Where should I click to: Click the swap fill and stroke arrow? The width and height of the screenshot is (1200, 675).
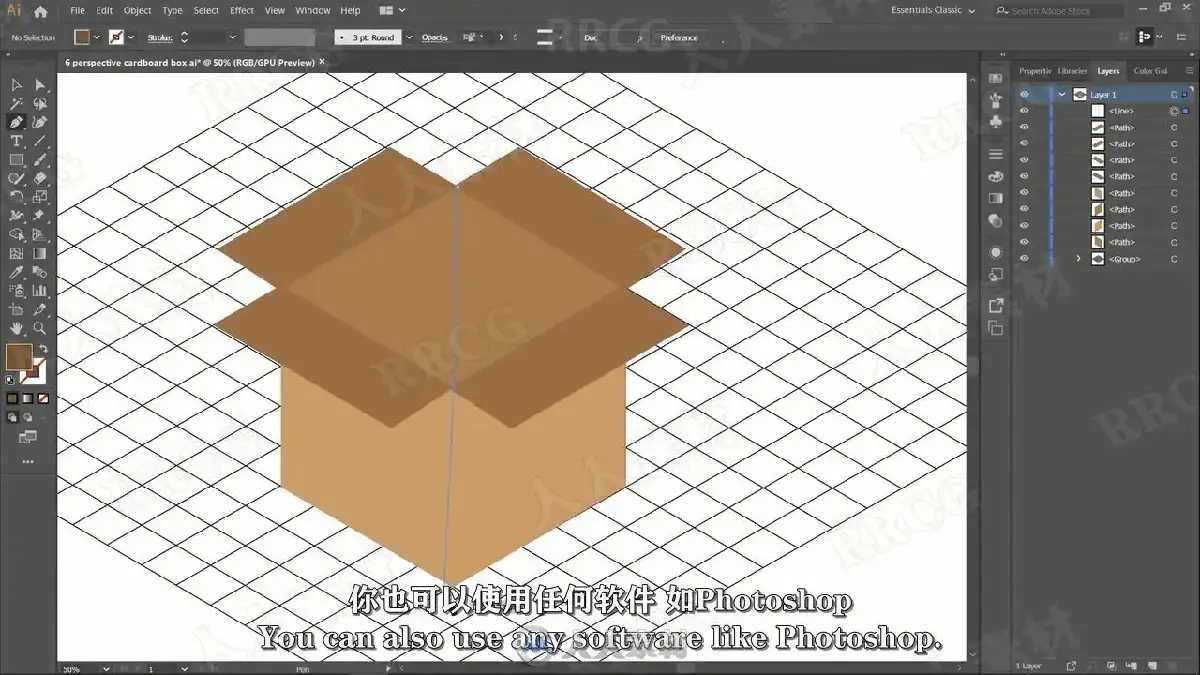43,349
